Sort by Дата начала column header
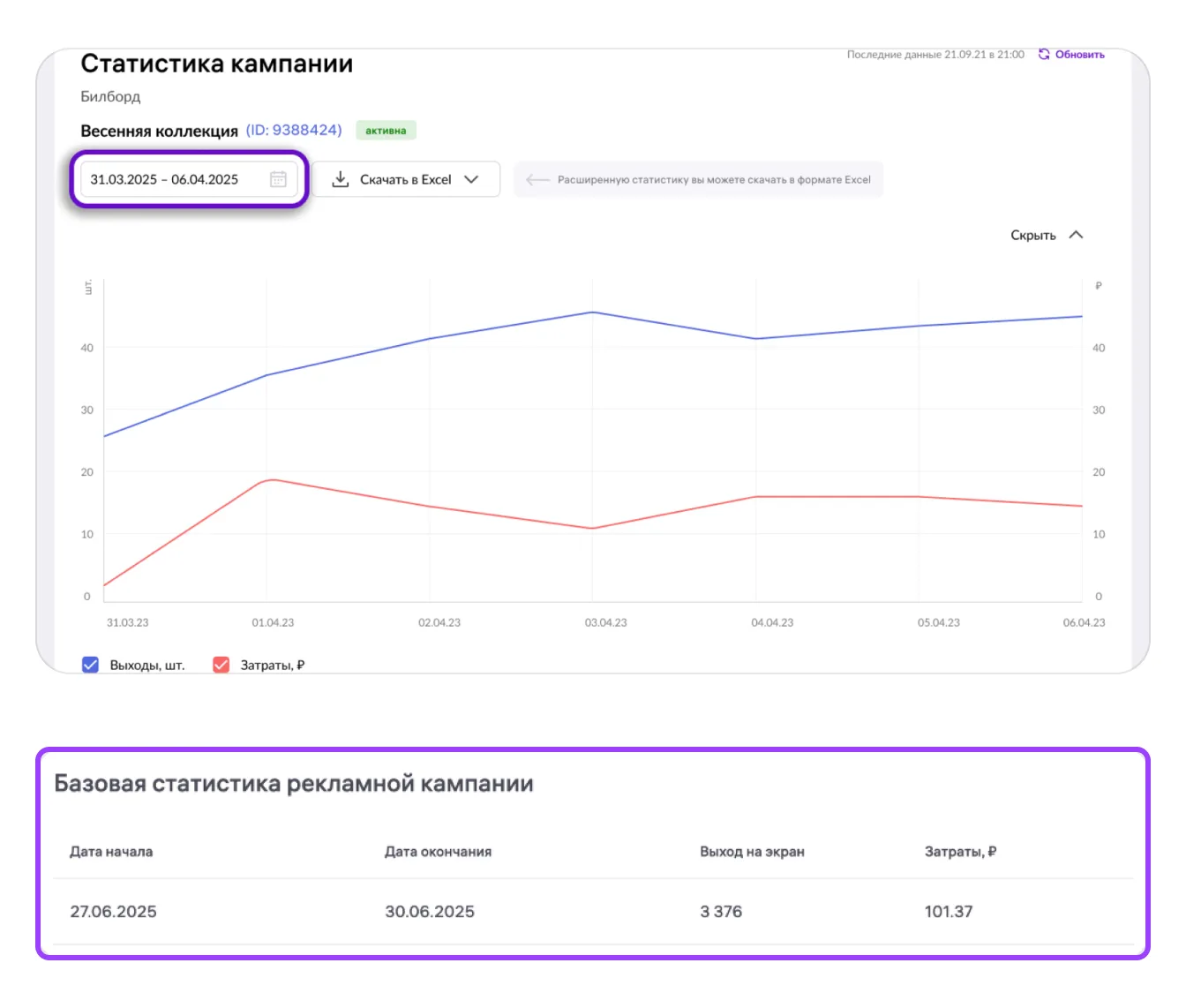 [111, 852]
